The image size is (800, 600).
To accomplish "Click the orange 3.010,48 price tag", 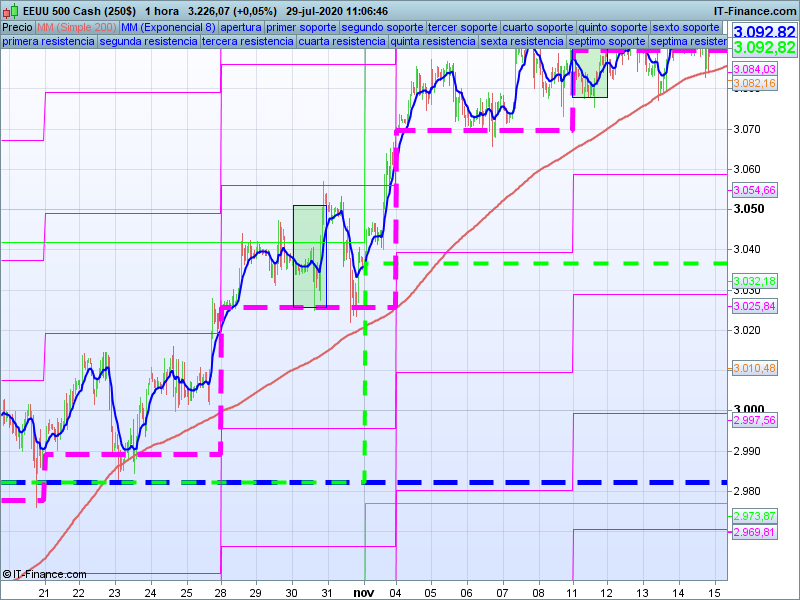I will click(754, 369).
